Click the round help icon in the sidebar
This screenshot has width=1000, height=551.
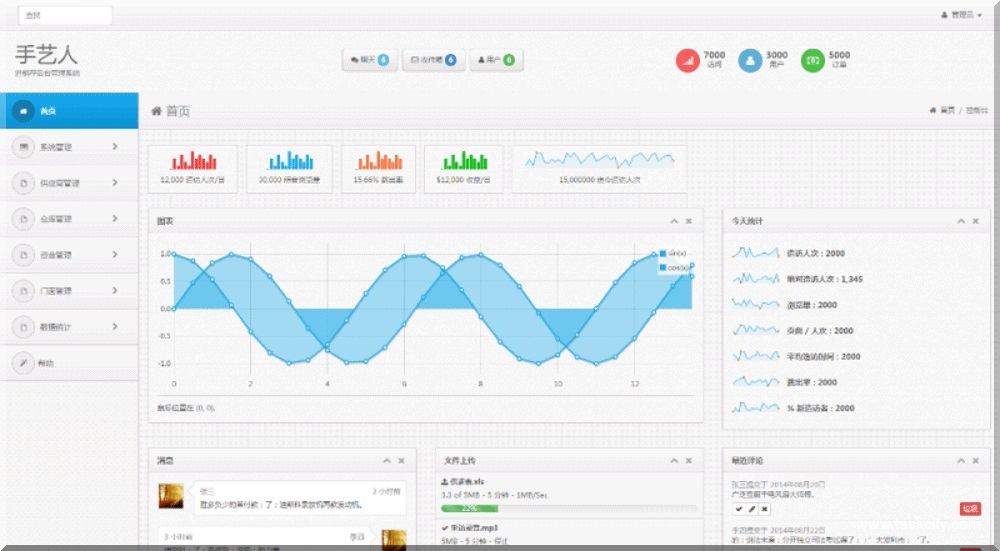pyautogui.click(x=22, y=363)
